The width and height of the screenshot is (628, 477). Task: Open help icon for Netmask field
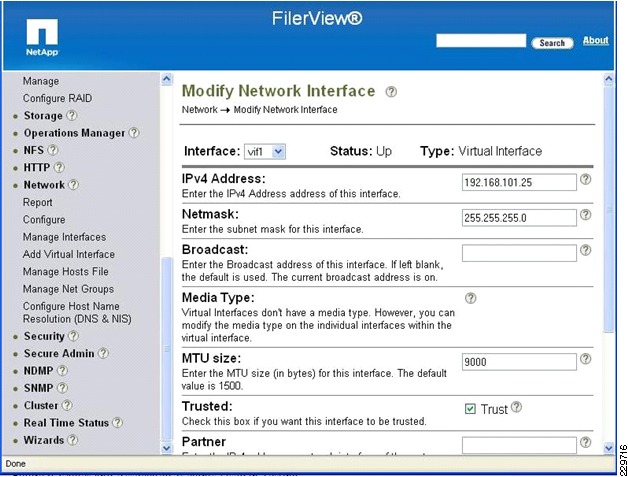(586, 215)
